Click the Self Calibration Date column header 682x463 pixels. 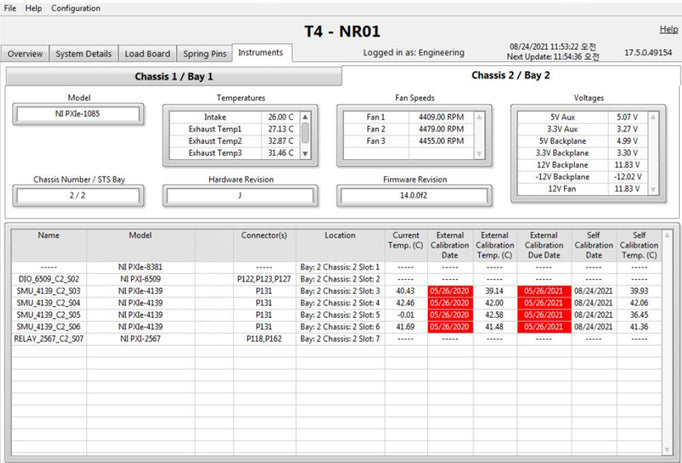click(594, 245)
